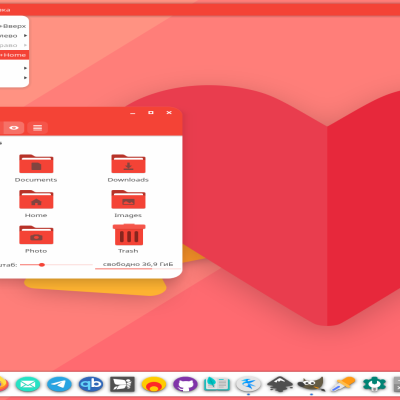Viewport: 400px width, 400px height.
Task: Open the Documents folder icon
Action: pos(36,164)
